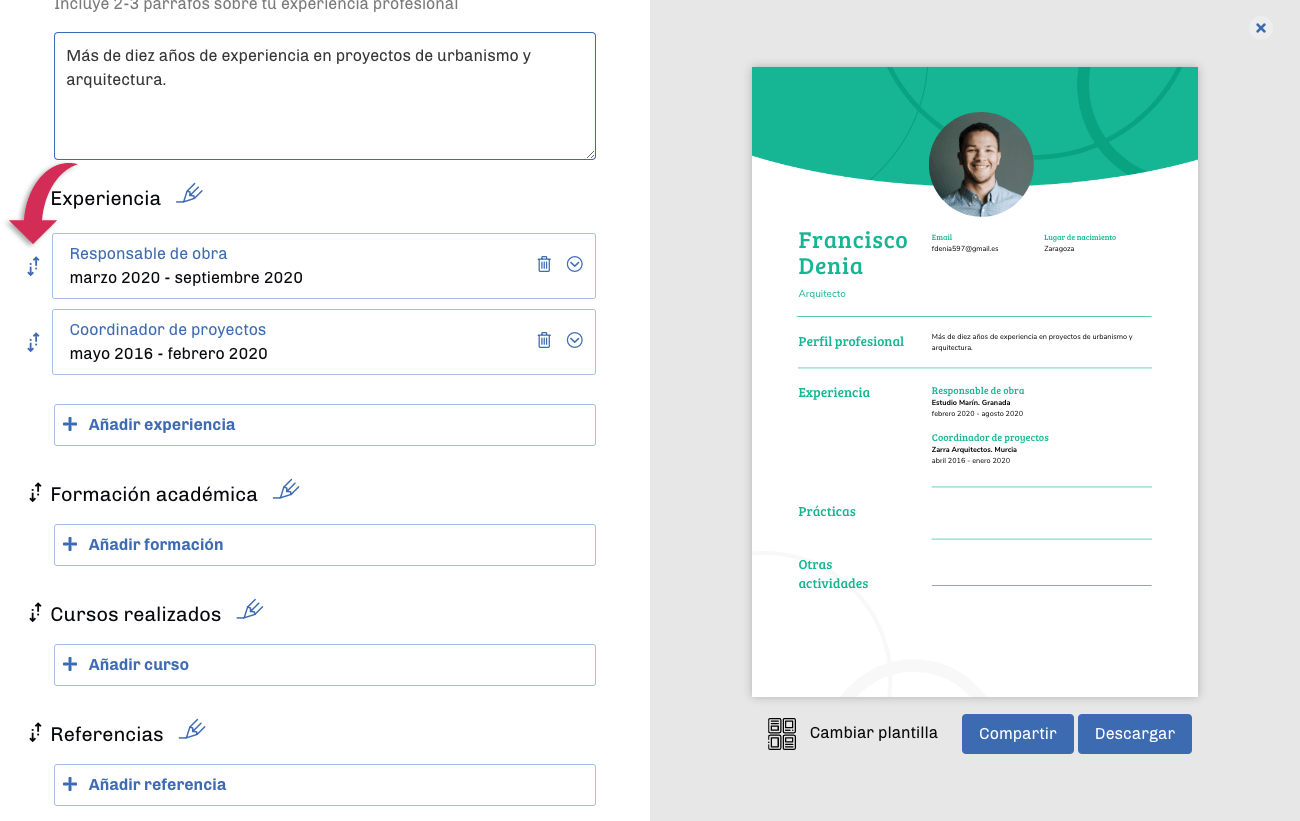The width and height of the screenshot is (1300, 821).
Task: Click Arquitecto title in the preview
Action: pos(822,294)
